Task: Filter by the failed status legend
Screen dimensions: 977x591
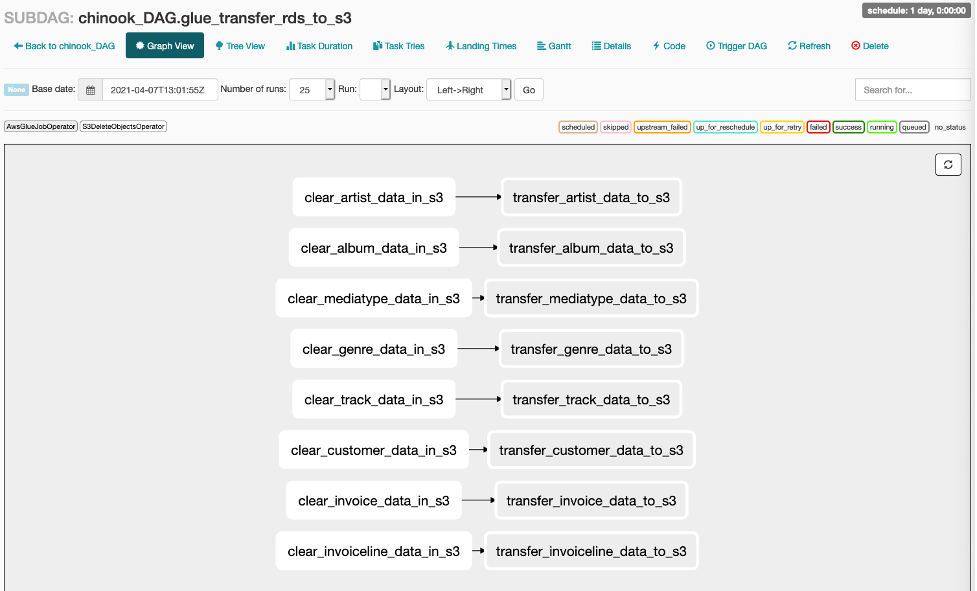Action: tap(818, 128)
